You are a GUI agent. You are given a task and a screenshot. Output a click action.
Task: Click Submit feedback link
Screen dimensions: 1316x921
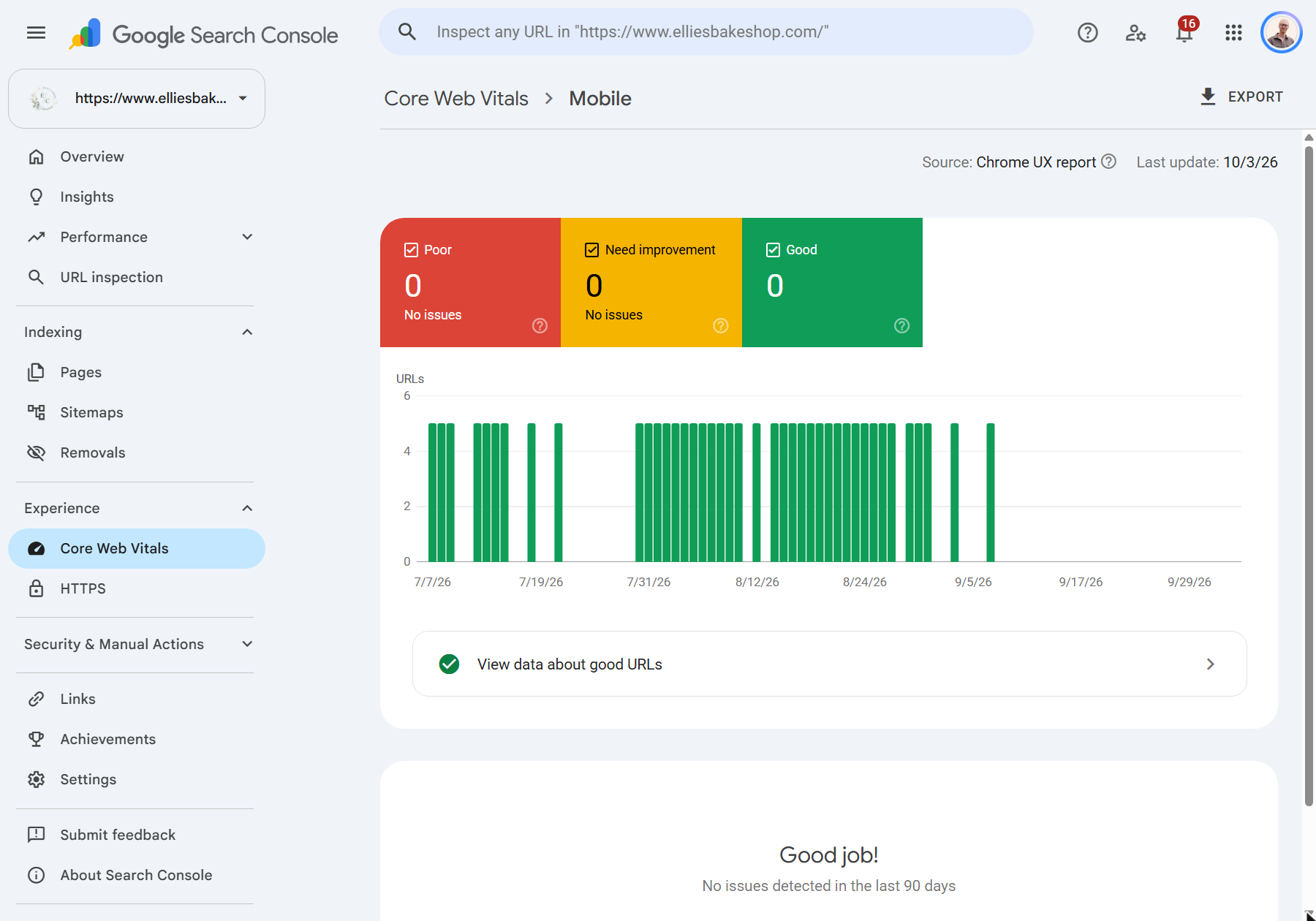(x=137, y=835)
